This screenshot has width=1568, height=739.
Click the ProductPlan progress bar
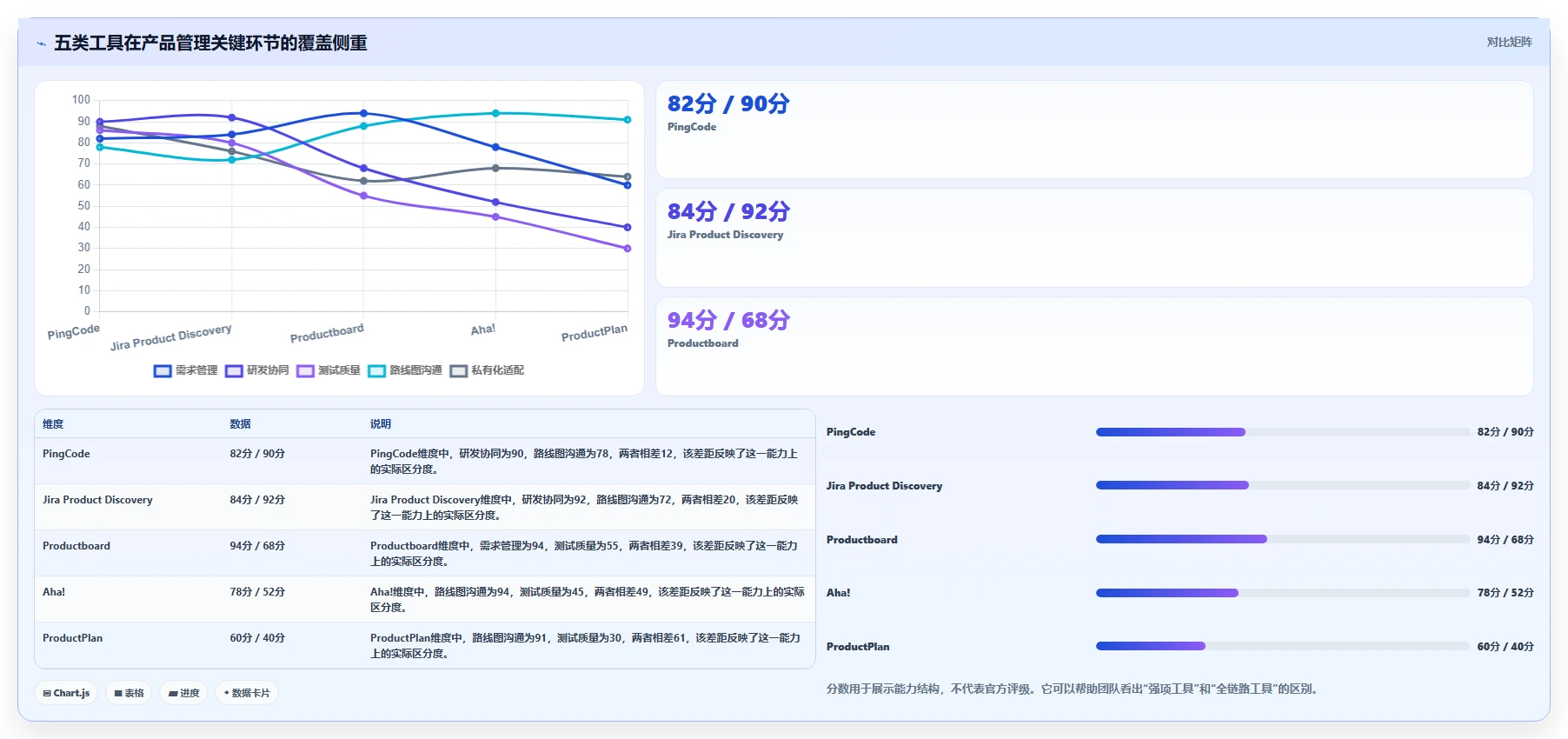tap(1283, 646)
